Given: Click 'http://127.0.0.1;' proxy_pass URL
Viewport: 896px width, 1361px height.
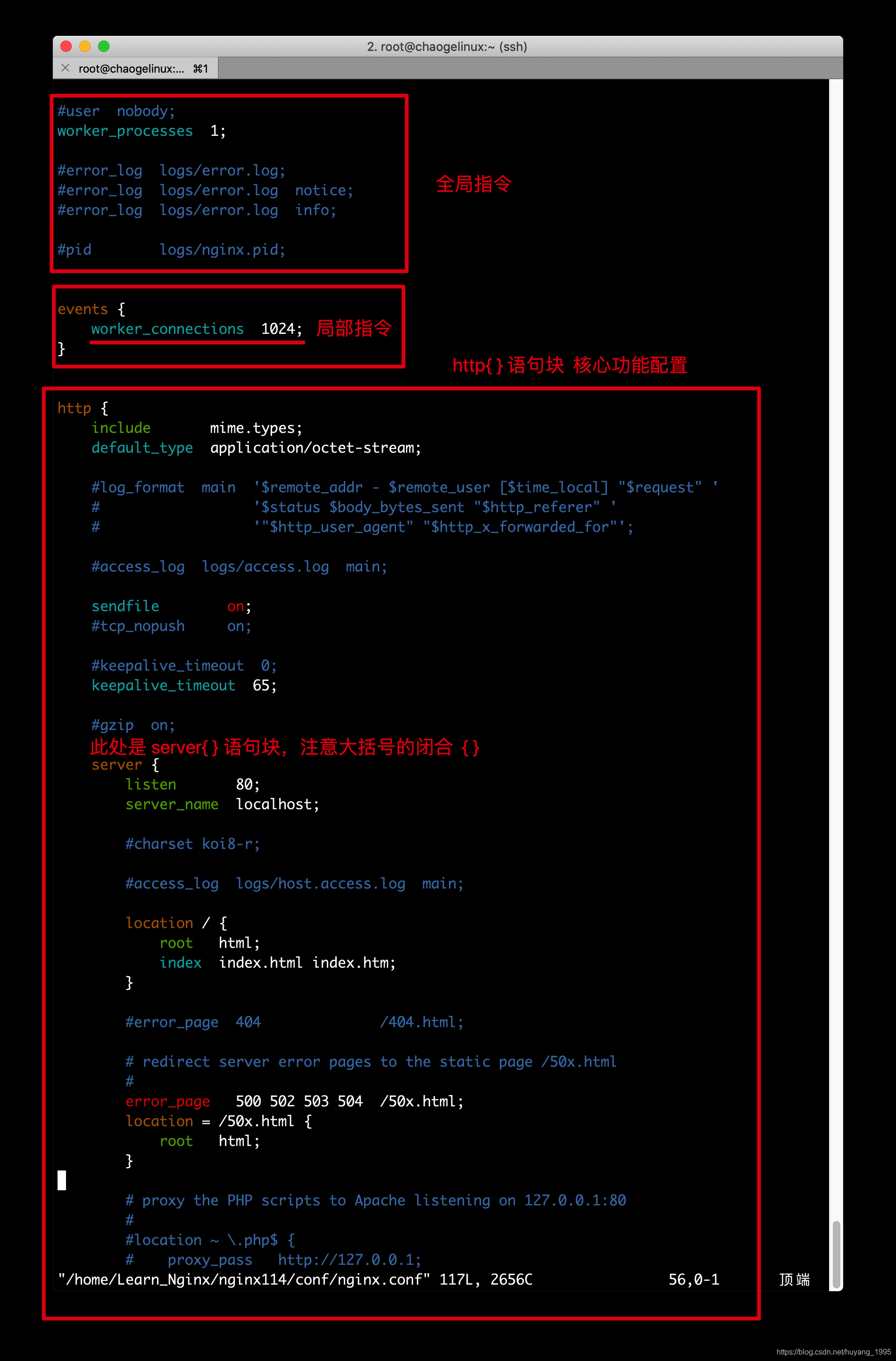Looking at the screenshot, I should tap(349, 1260).
